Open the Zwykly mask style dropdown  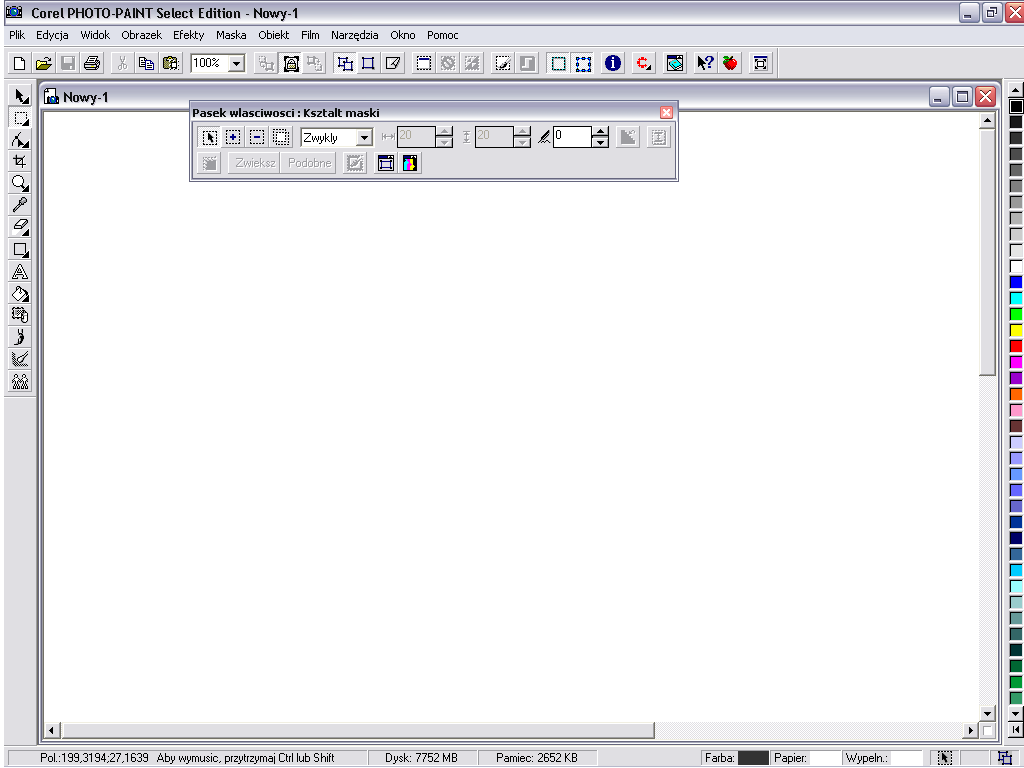pos(364,138)
